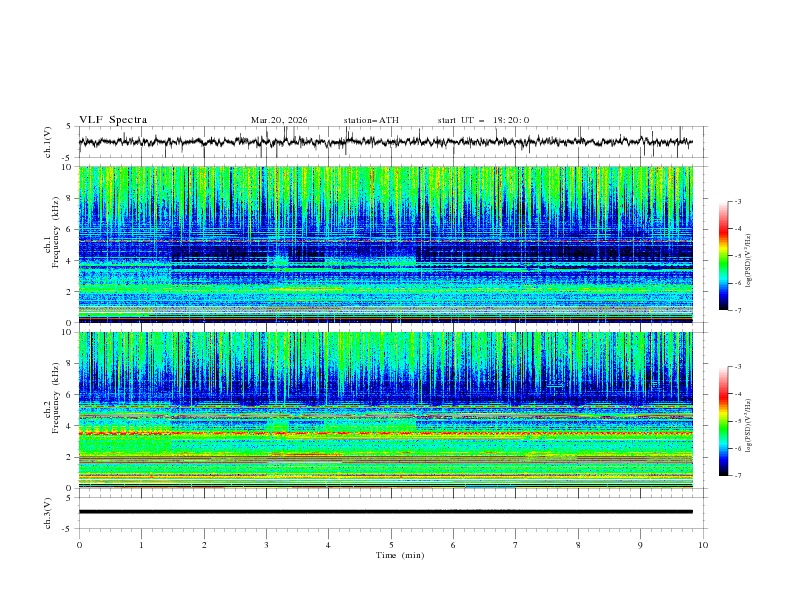The image size is (792, 612).
Task: Click the time axis tick label "10"
Action: point(703,545)
